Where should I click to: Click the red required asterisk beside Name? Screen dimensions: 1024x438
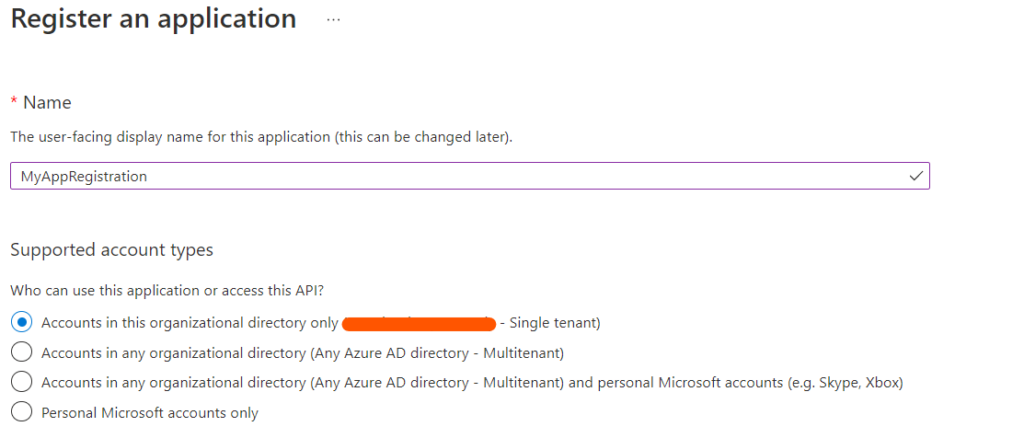14,102
